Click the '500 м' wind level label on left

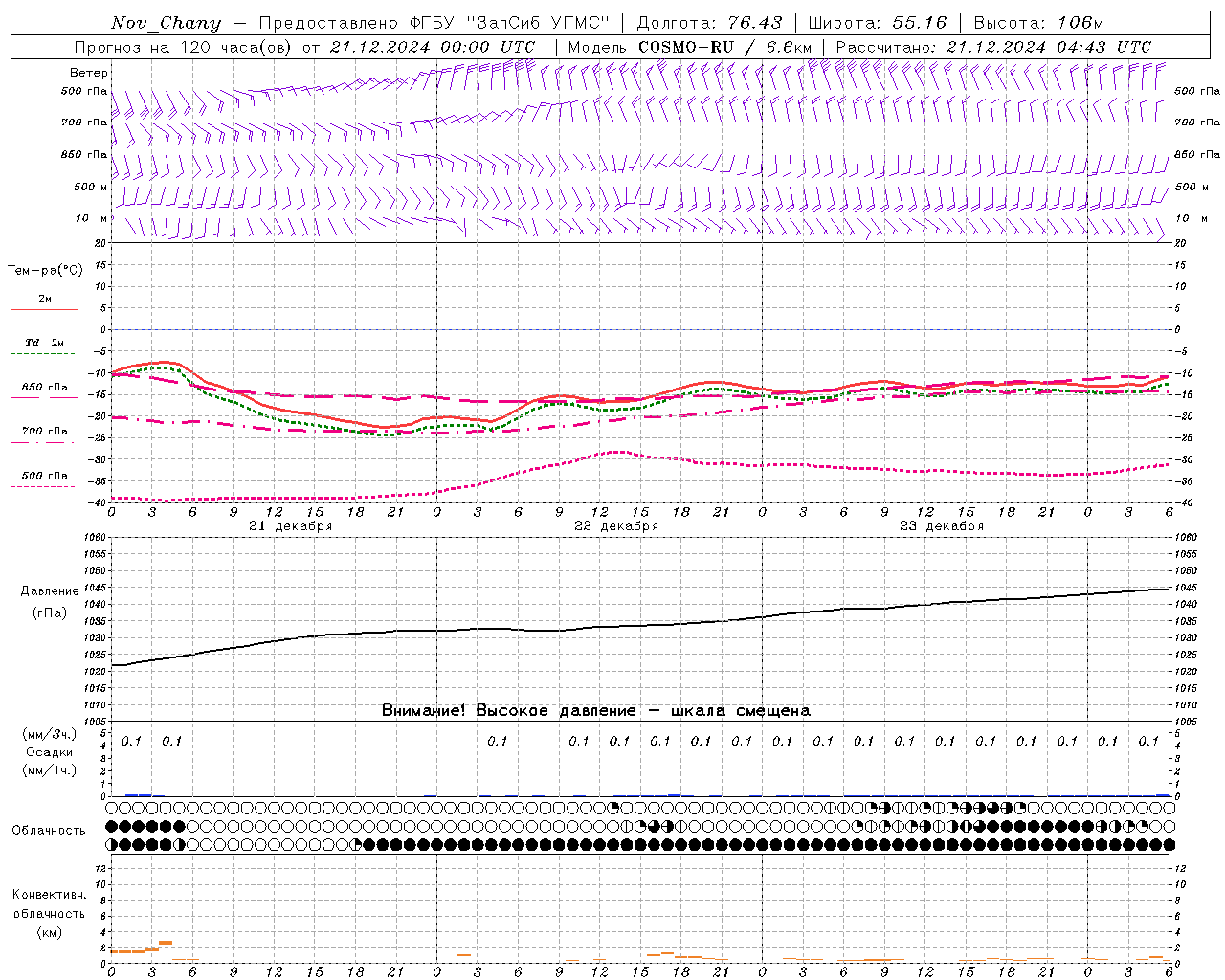(91, 187)
